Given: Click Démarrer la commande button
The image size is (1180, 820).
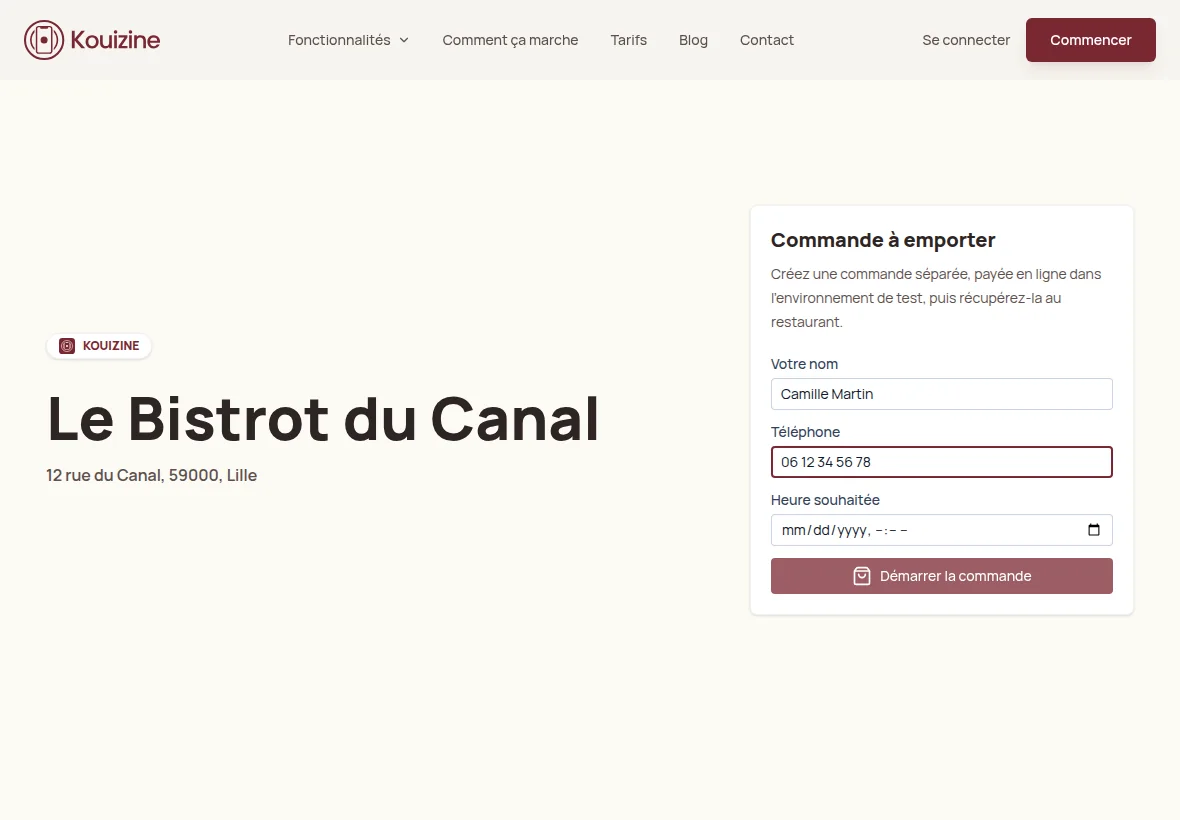Looking at the screenshot, I should point(941,576).
